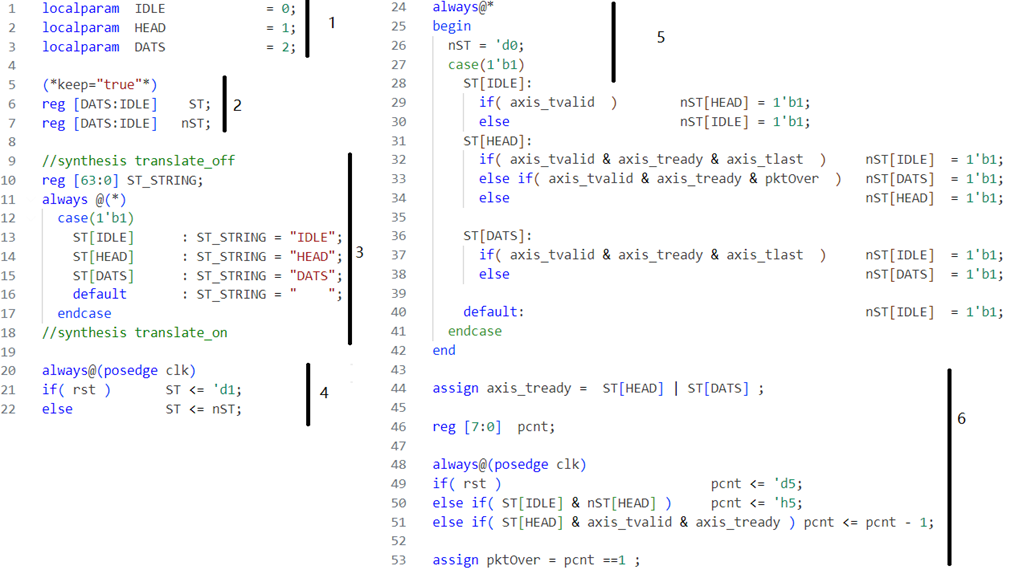Viewport: 1015px width, 570px height.
Task: Select the "DATS" string literal on line 15
Action: (x=315, y=276)
